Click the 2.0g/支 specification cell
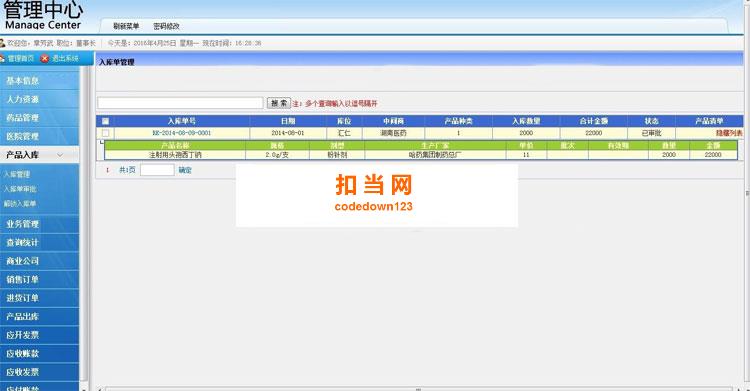This screenshot has height=391, width=750. point(277,155)
